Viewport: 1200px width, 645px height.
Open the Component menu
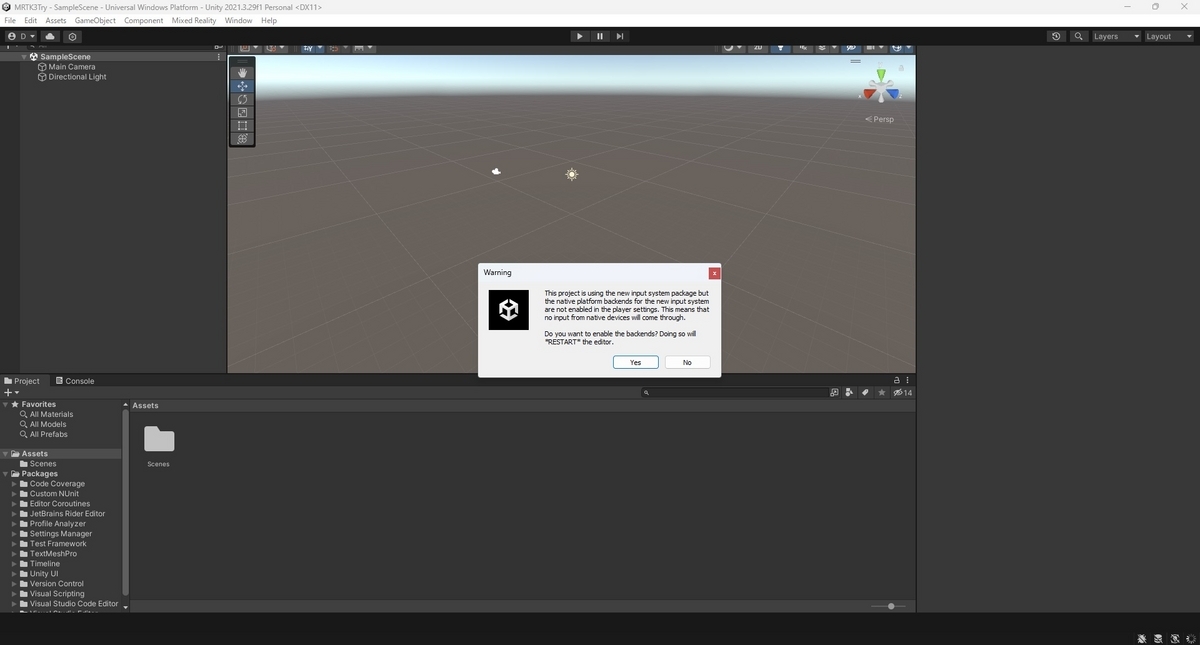tap(143, 20)
